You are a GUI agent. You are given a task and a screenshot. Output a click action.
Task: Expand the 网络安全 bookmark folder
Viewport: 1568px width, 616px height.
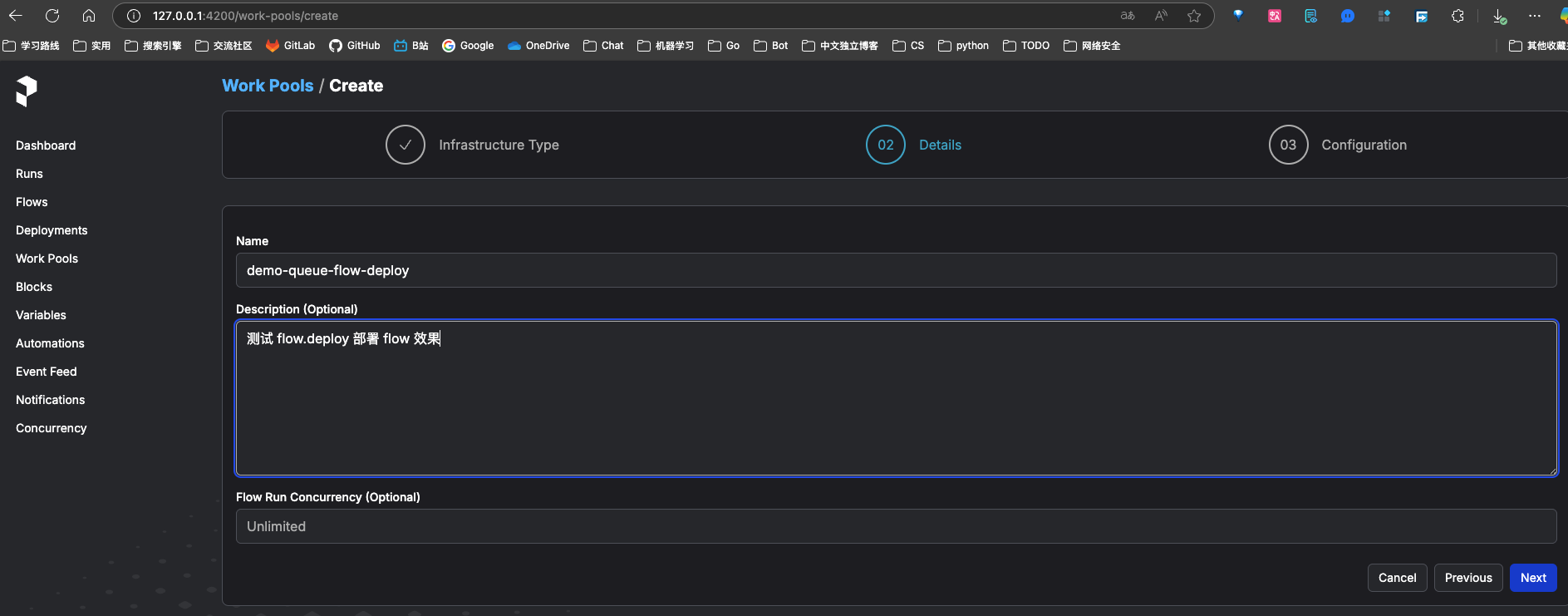(1092, 46)
